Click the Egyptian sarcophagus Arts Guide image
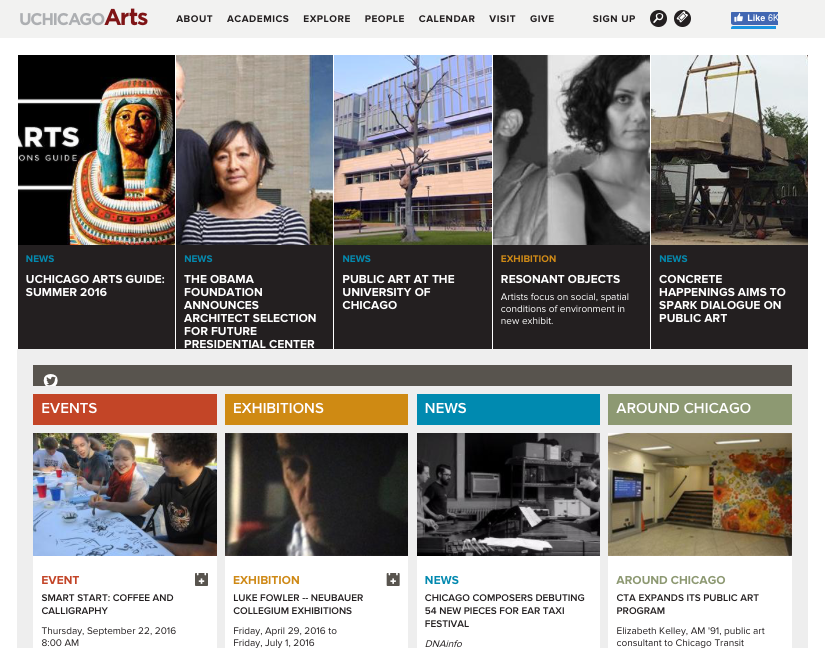The width and height of the screenshot is (825, 648). pos(96,150)
